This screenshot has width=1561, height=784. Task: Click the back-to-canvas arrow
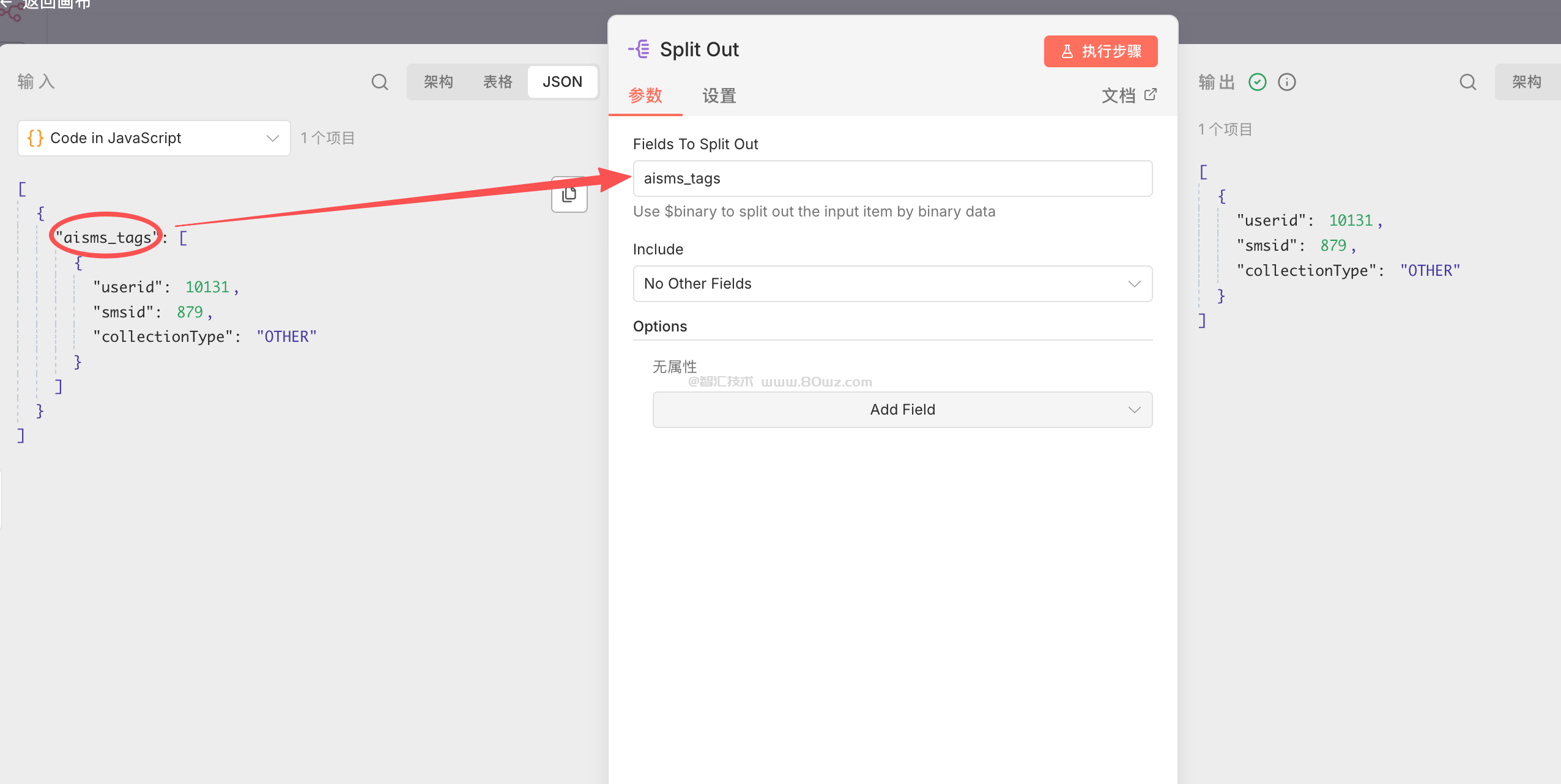coord(5,4)
